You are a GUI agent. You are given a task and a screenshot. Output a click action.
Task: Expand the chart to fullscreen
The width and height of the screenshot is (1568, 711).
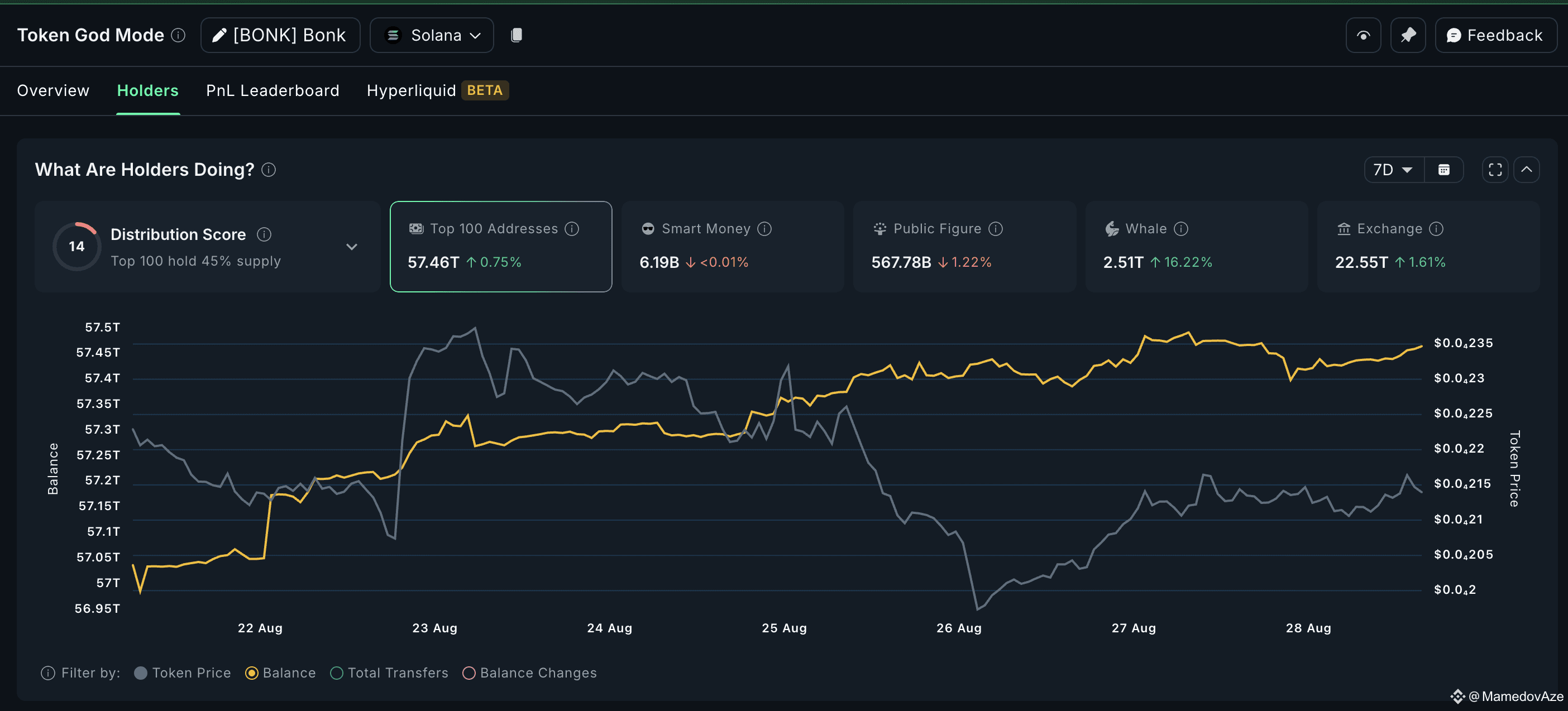pyautogui.click(x=1495, y=170)
